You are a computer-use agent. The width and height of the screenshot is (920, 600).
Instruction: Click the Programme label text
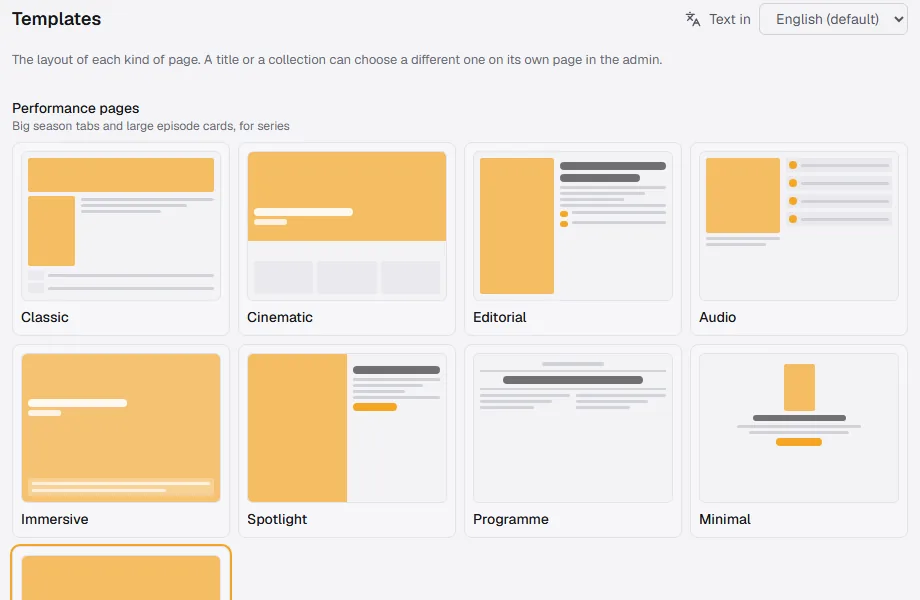[x=510, y=519]
